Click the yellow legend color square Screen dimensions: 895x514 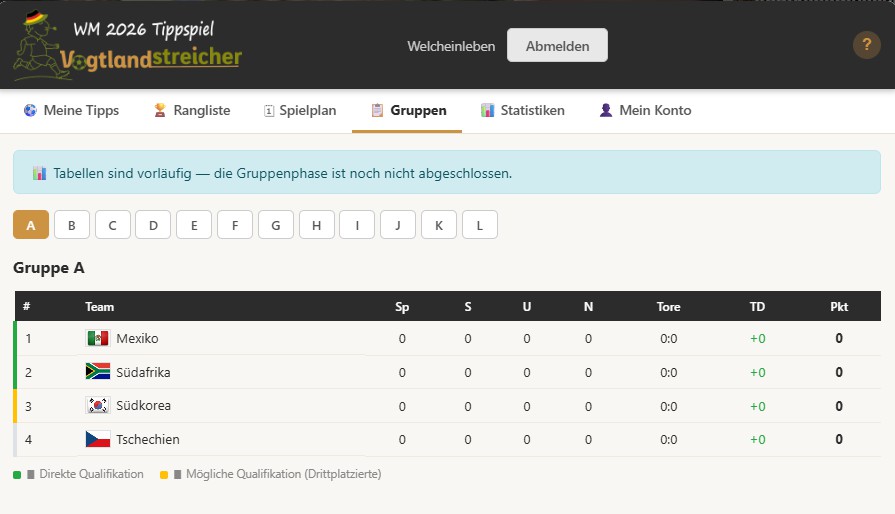(x=164, y=475)
